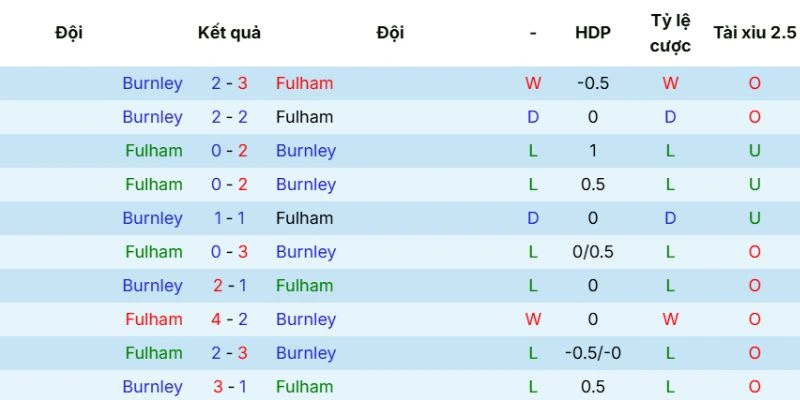Click the HDP value "1"
This screenshot has width=800, height=400.
[592, 151]
